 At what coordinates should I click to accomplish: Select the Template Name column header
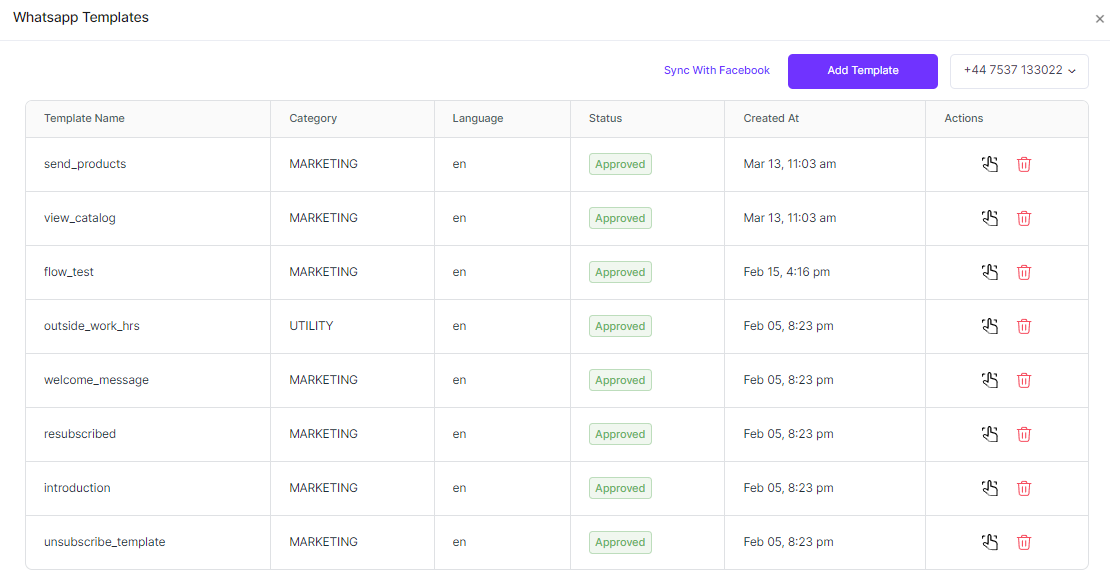click(x=84, y=118)
